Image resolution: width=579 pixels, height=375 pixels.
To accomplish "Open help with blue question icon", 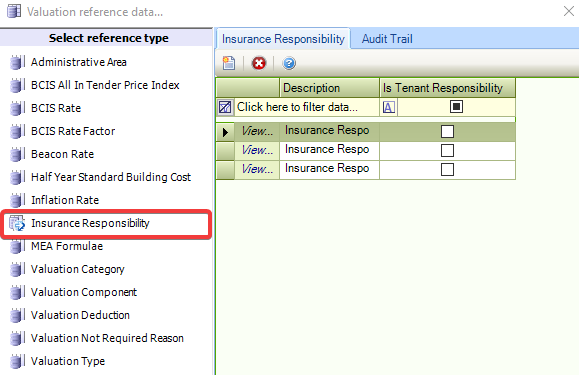I will click(x=289, y=63).
